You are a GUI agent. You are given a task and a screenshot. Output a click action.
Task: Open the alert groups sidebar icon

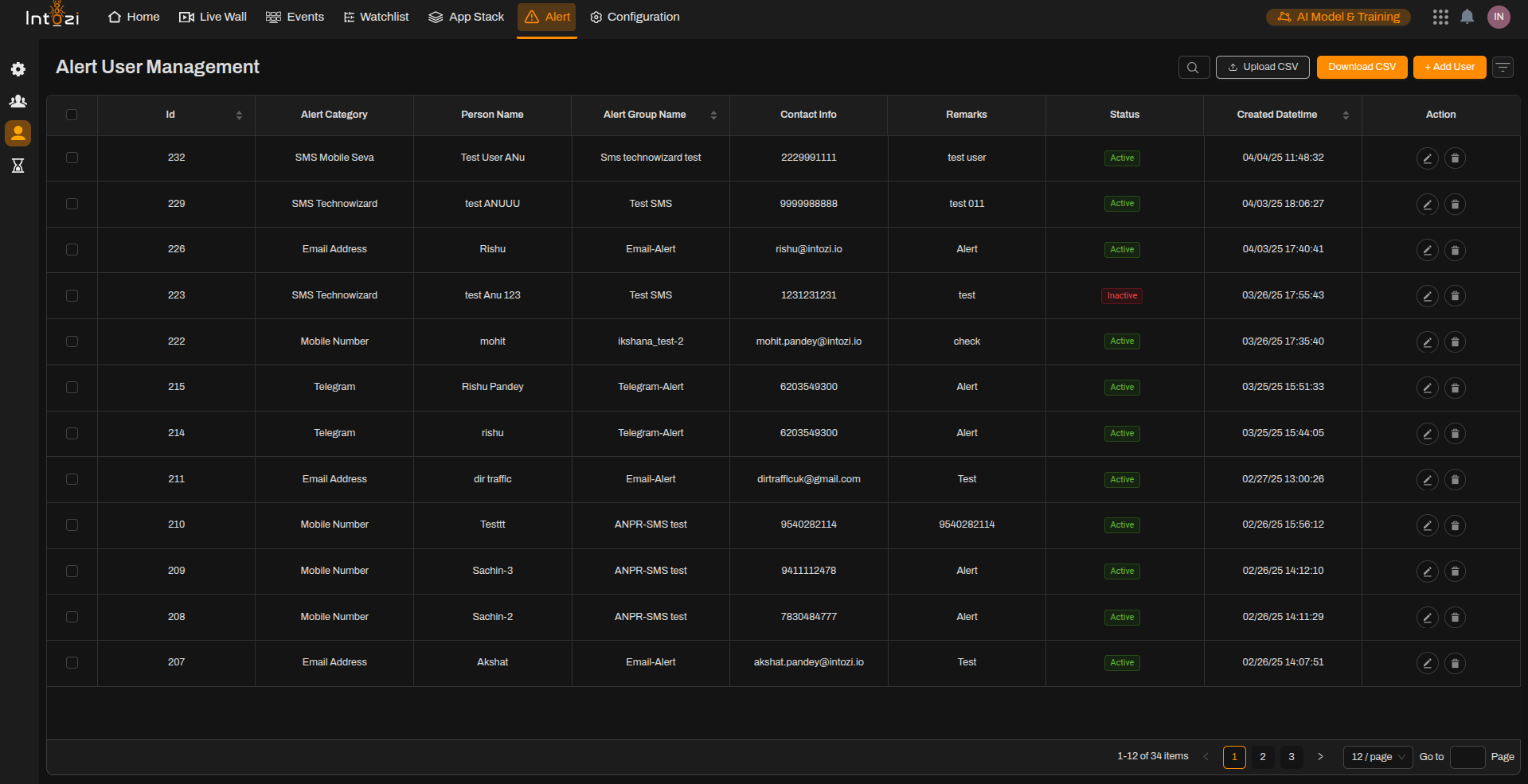point(18,101)
